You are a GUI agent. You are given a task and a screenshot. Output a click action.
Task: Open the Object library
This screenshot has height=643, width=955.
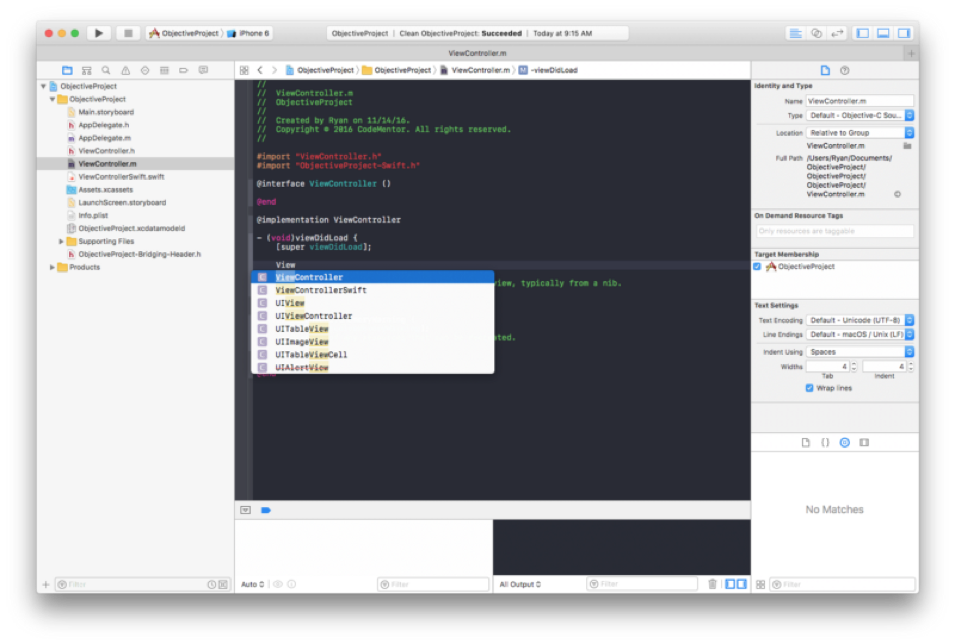[845, 443]
